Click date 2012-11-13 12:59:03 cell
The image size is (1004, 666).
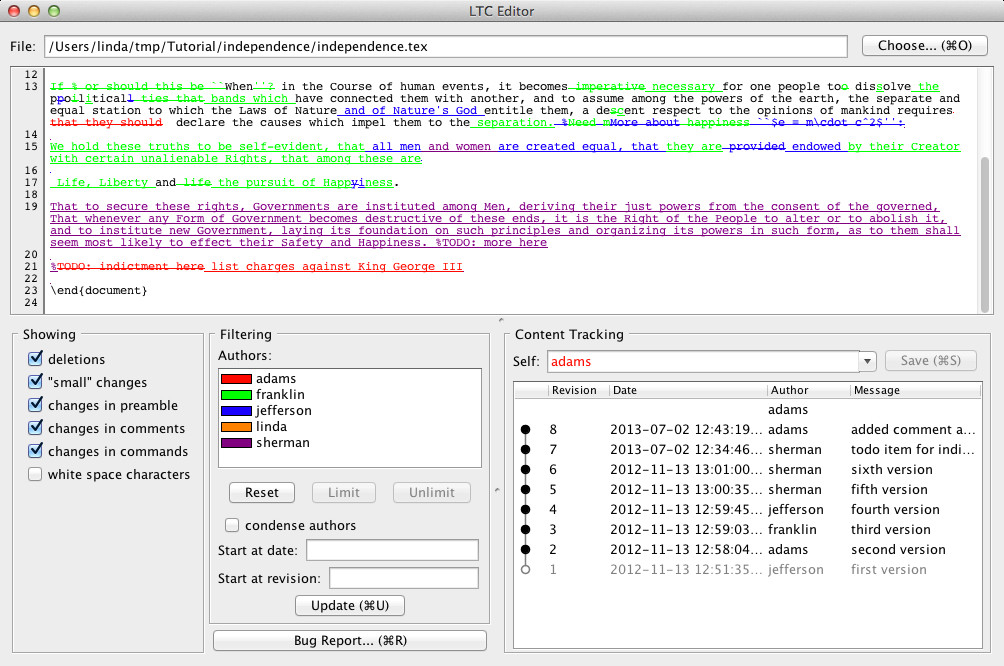pos(686,530)
